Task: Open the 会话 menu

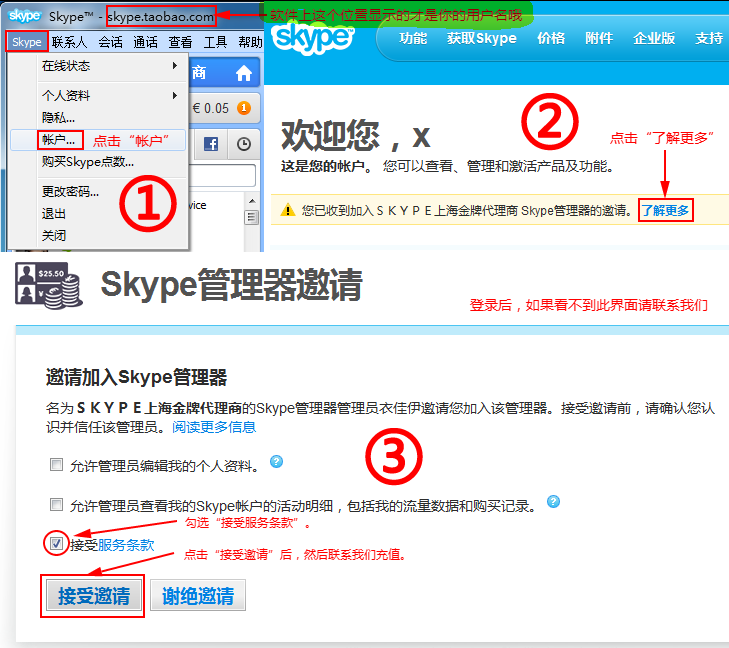Action: 111,42
